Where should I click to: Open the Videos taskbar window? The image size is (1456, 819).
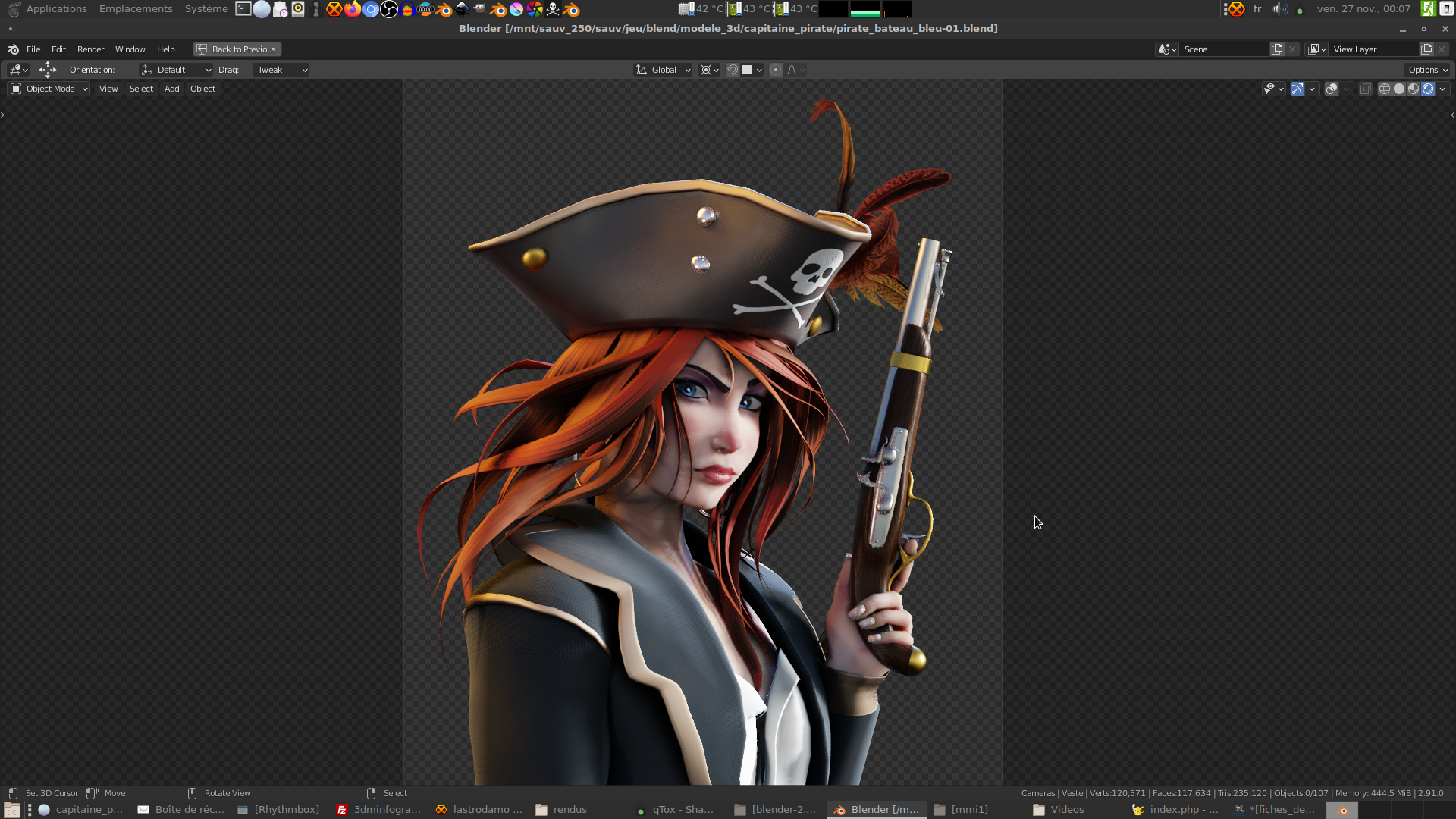click(x=1059, y=810)
